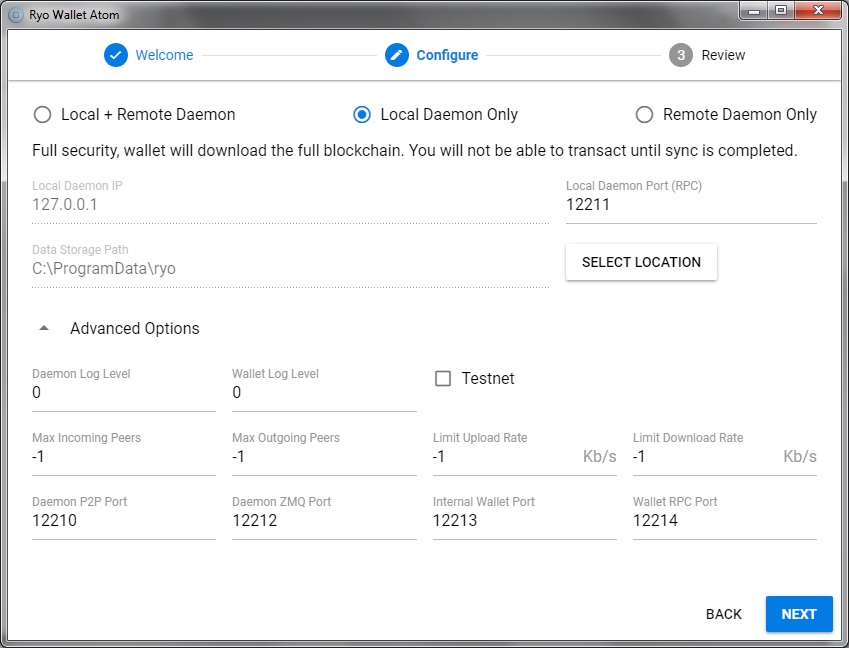Click the NEXT button

pyautogui.click(x=799, y=614)
